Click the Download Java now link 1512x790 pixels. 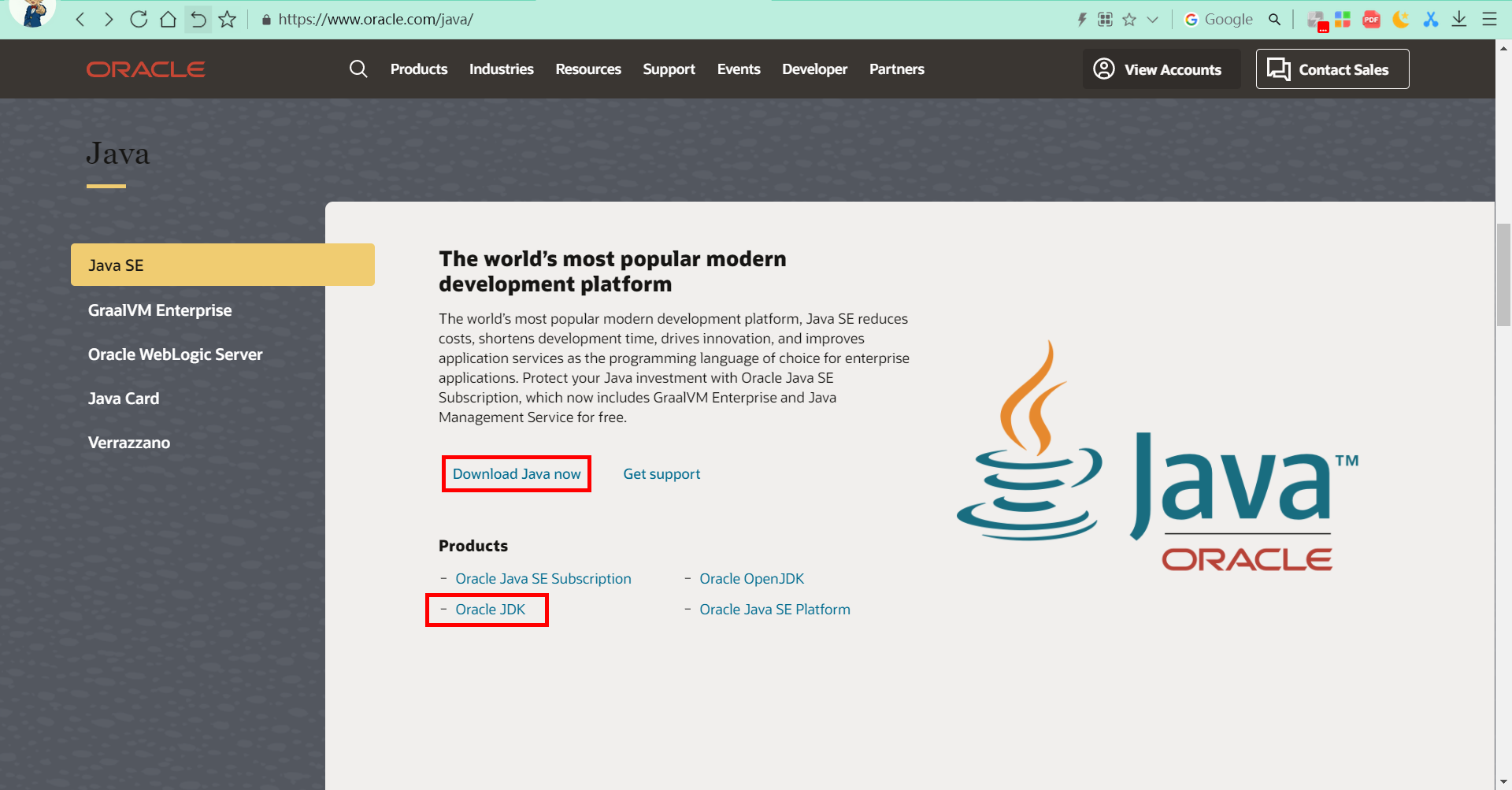(x=517, y=474)
